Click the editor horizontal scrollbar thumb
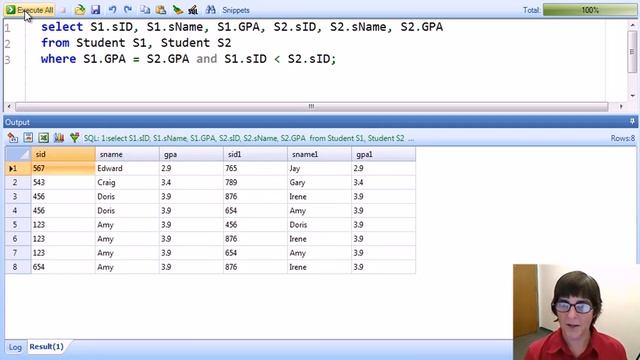640x360 pixels. click(x=311, y=107)
